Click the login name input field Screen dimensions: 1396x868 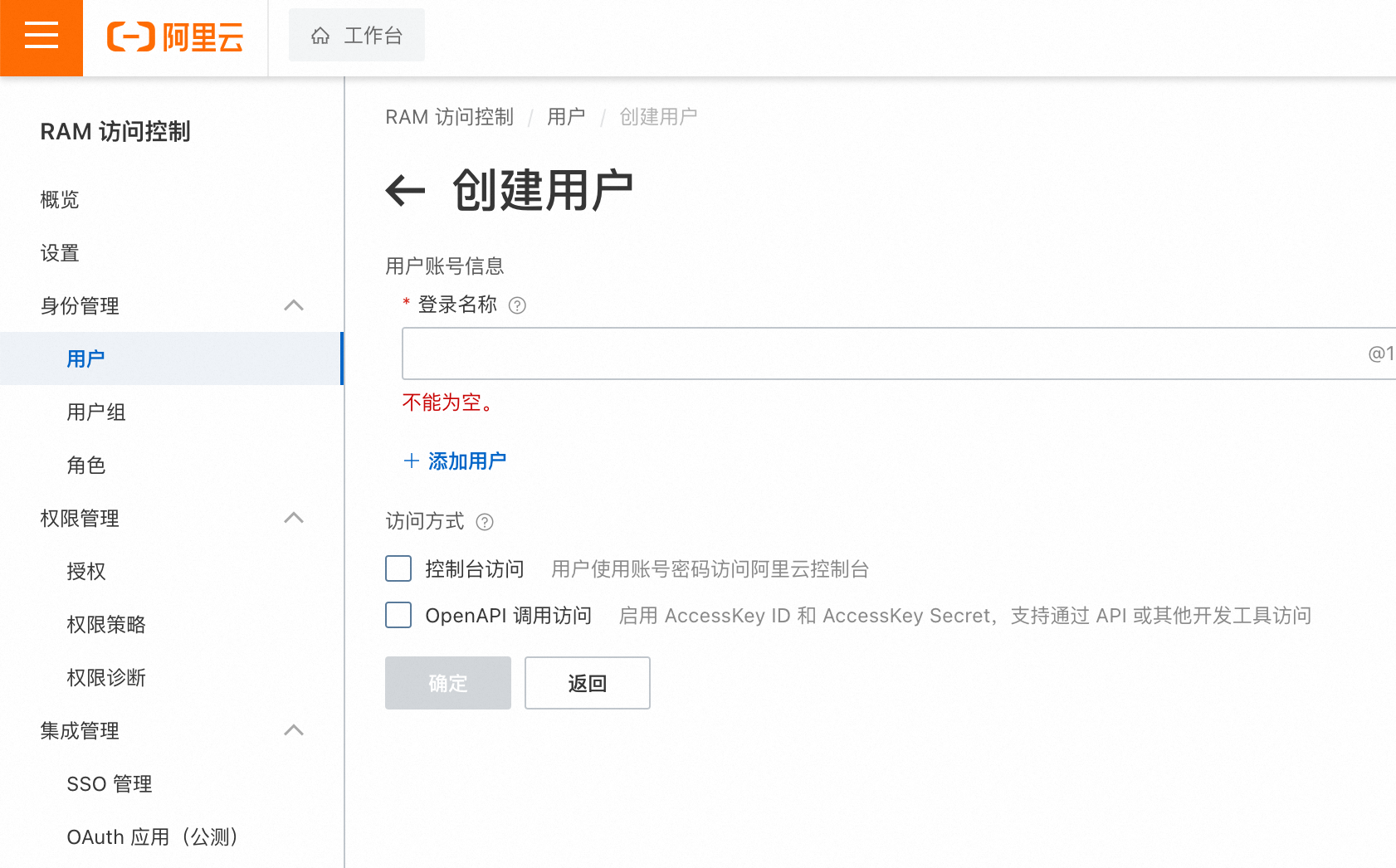(830, 354)
